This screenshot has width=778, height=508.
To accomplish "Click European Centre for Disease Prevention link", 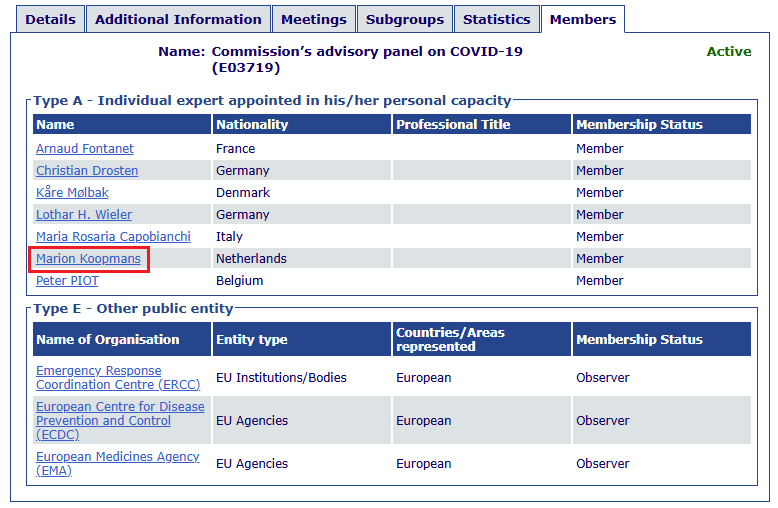I will point(120,421).
